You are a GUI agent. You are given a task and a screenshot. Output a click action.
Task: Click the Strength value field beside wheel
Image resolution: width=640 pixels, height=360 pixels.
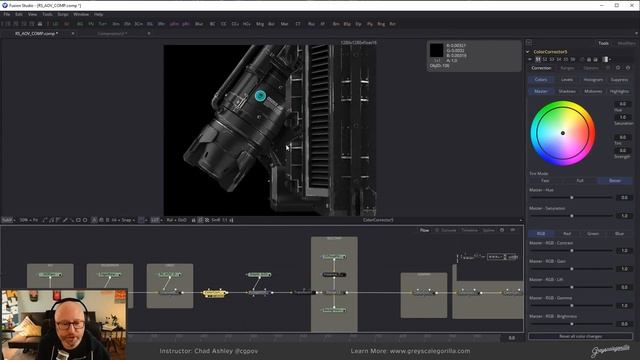pyautogui.click(x=623, y=151)
